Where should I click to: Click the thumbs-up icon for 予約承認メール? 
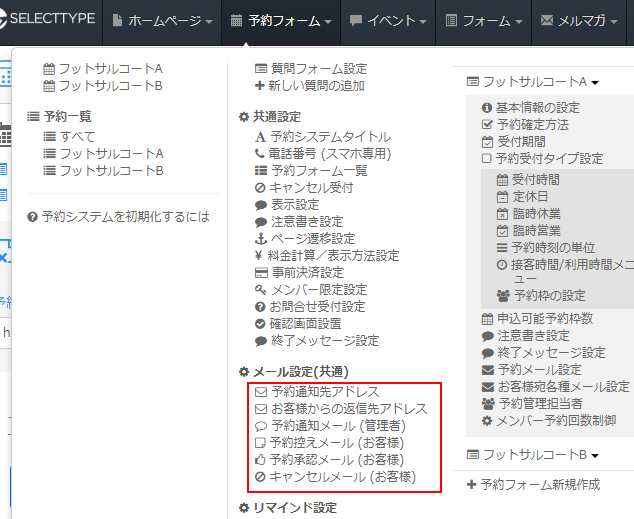coord(261,460)
